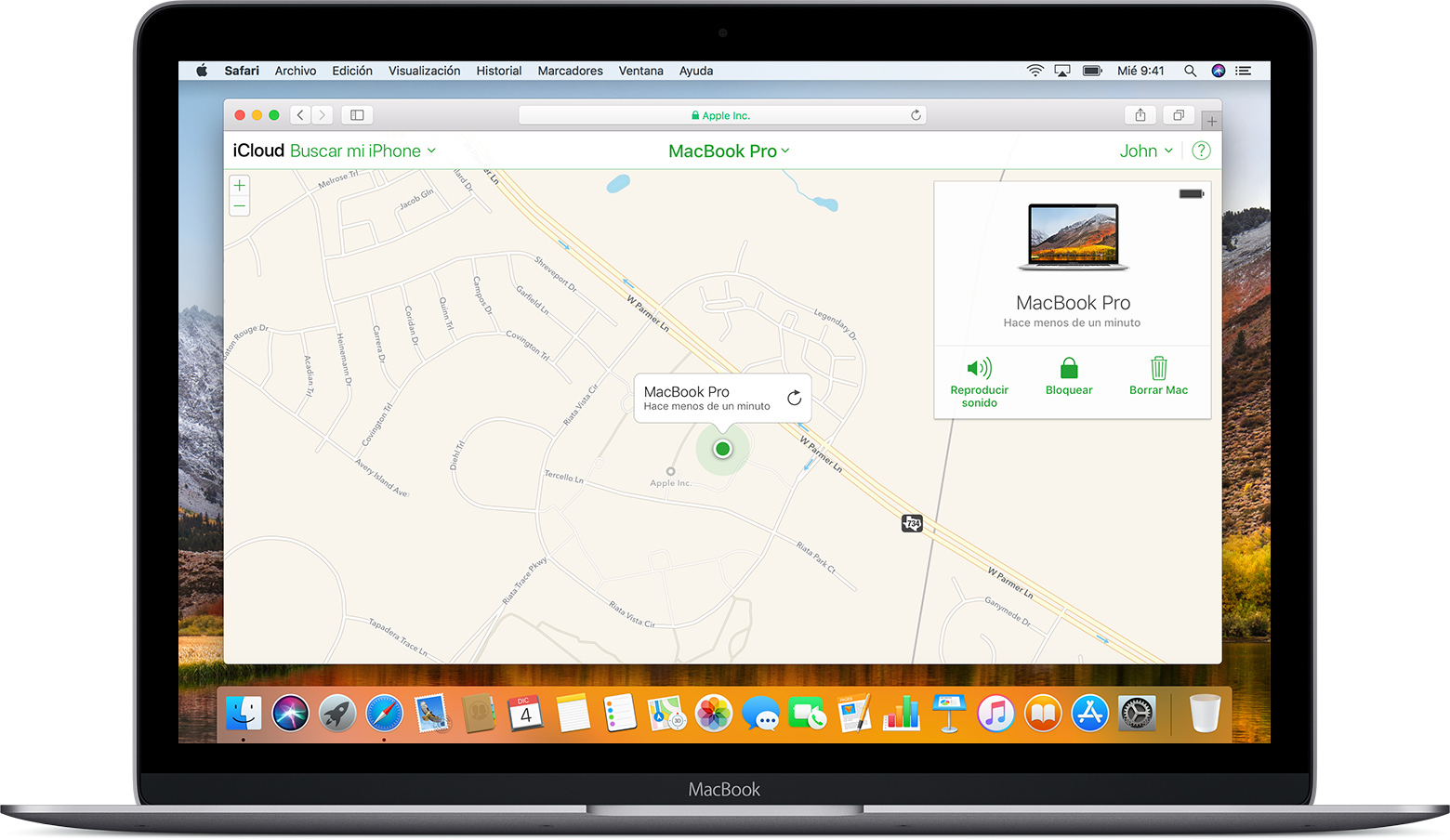Open App Store in the Dock
This screenshot has height=840, width=1450.
click(1090, 714)
